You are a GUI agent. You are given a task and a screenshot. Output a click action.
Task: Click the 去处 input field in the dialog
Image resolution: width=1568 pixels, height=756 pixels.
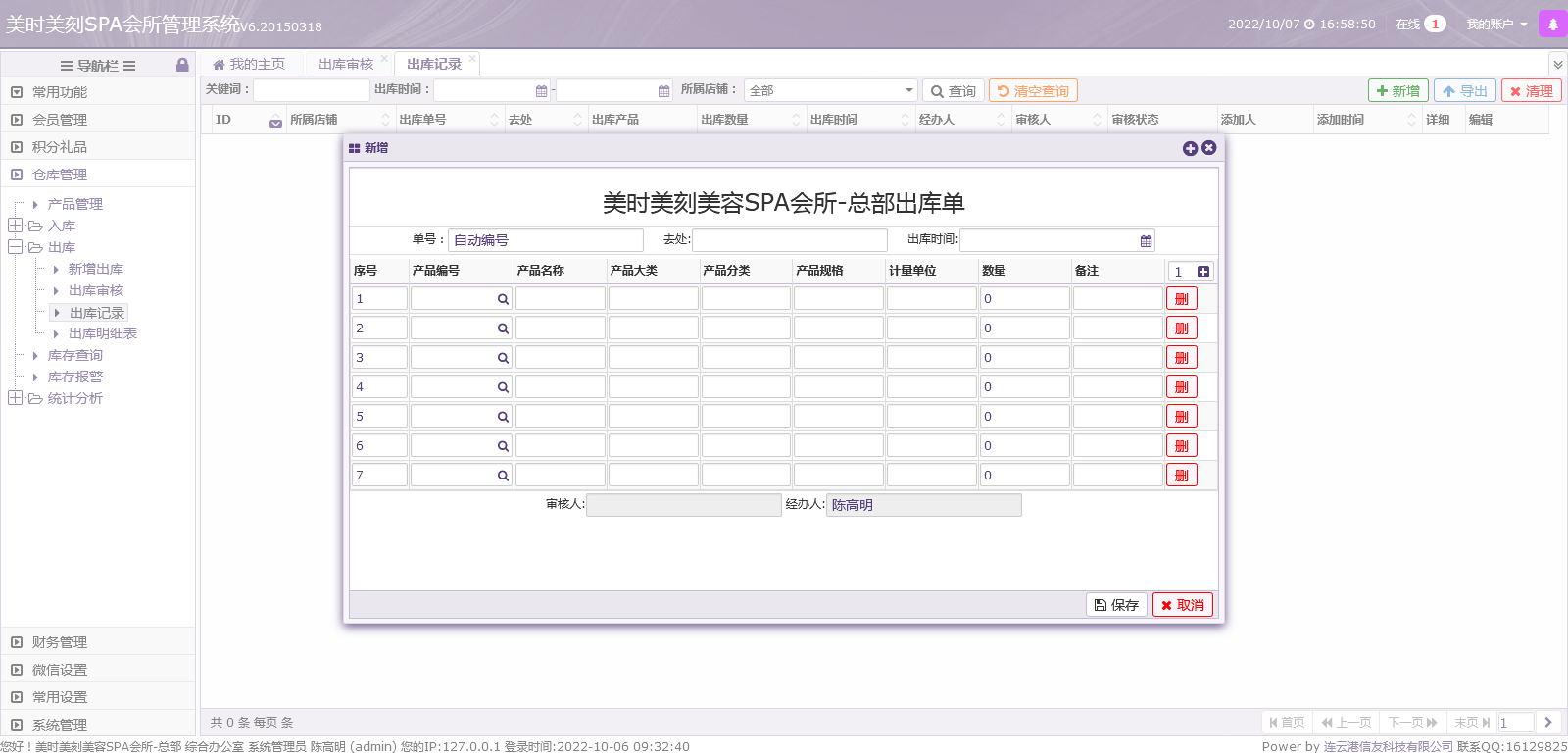[789, 240]
